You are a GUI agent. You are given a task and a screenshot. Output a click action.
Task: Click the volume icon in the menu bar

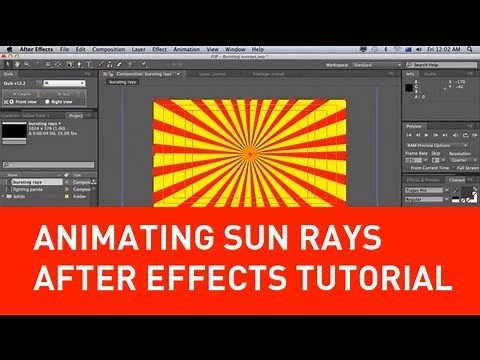tap(419, 49)
